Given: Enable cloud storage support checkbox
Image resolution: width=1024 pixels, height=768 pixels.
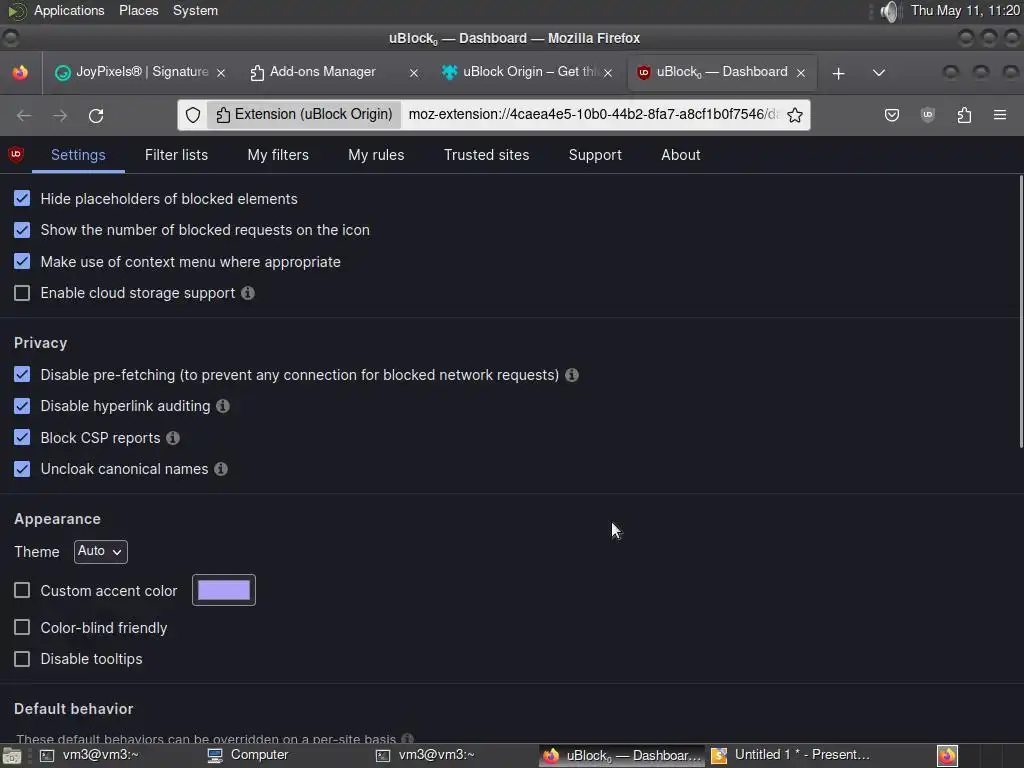Looking at the screenshot, I should (22, 293).
